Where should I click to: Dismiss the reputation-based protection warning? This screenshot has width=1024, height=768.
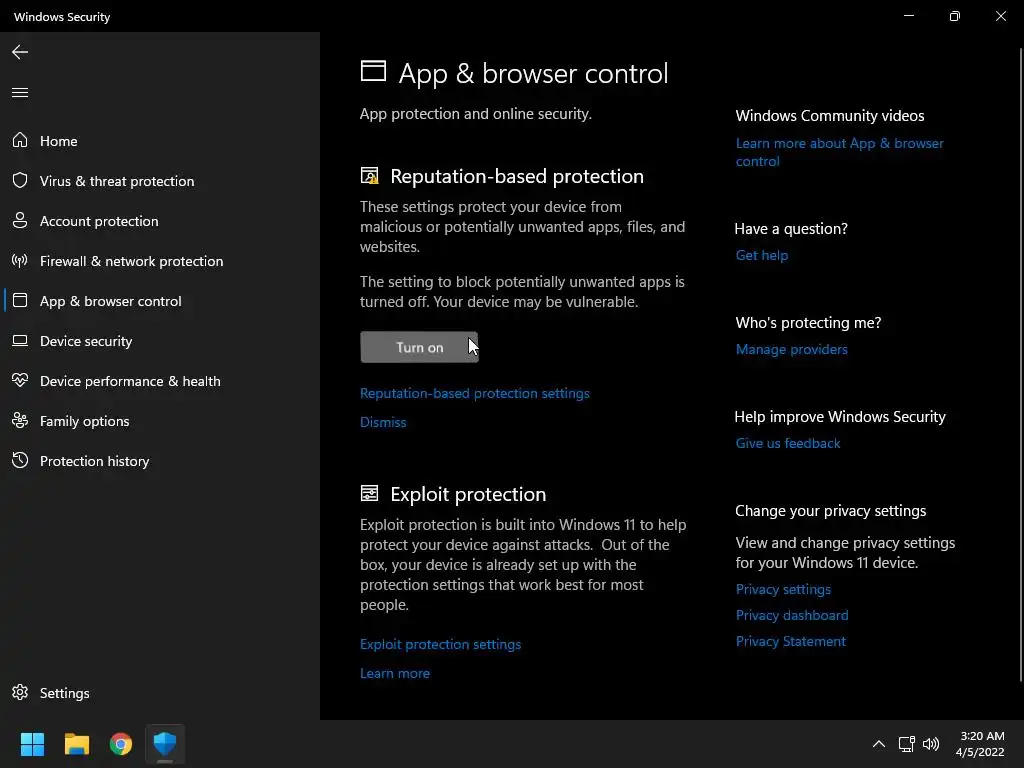[x=383, y=422]
